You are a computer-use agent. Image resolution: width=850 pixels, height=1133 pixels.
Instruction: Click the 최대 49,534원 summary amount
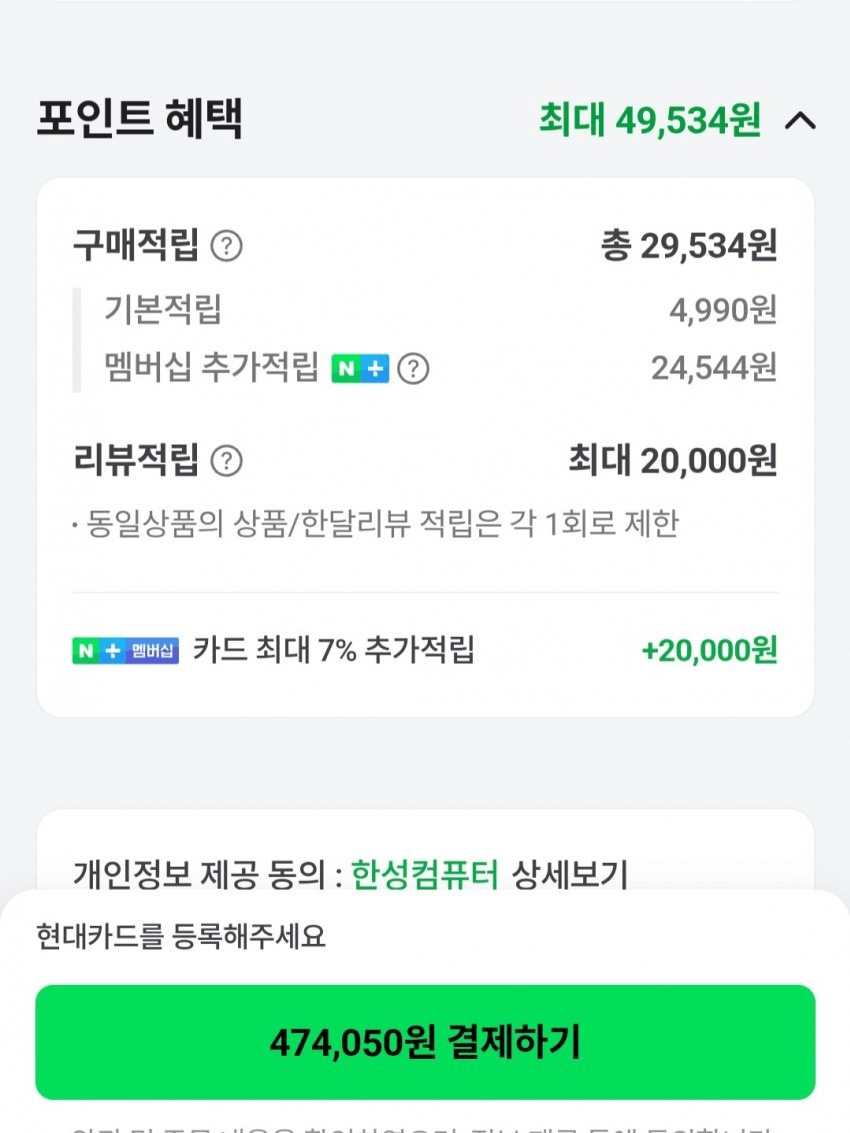[649, 121]
